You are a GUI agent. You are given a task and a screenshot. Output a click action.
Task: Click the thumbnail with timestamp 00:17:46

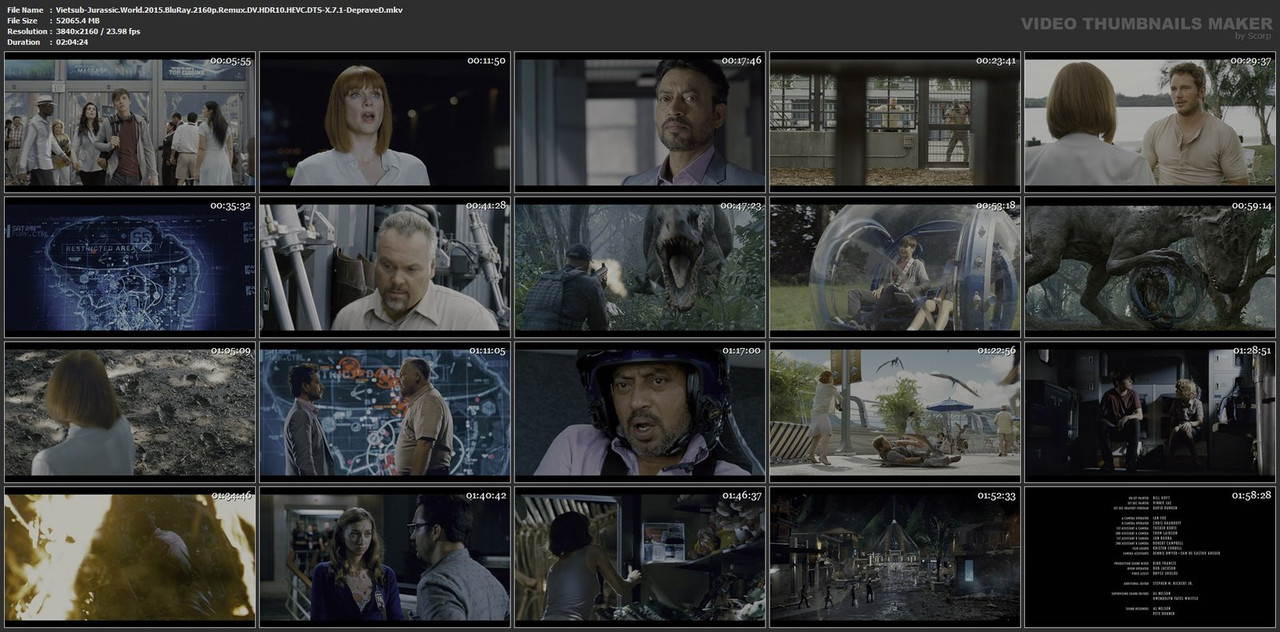pyautogui.click(x=640, y=122)
